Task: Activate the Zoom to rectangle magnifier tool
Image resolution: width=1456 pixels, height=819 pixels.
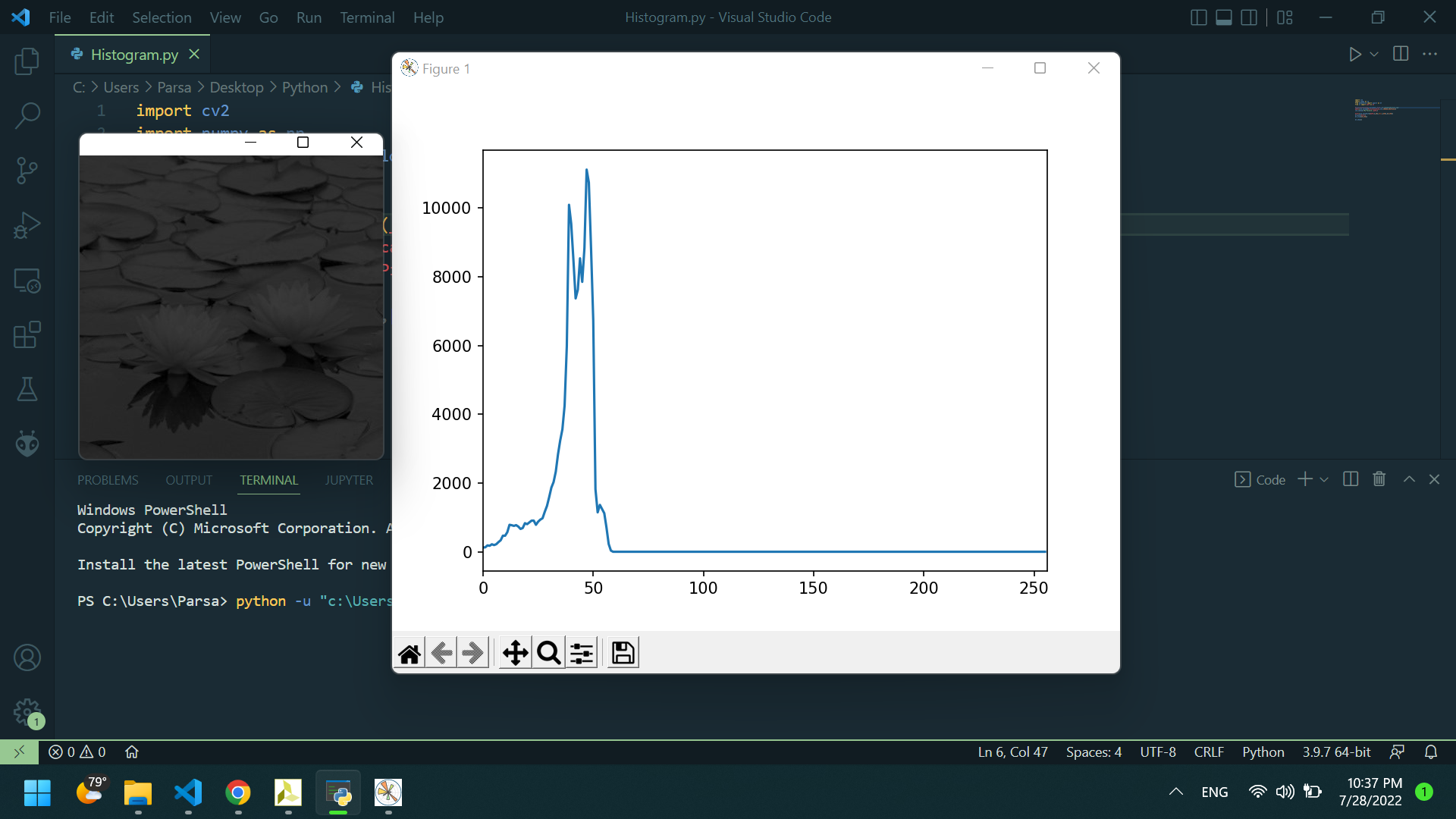Action: click(548, 653)
